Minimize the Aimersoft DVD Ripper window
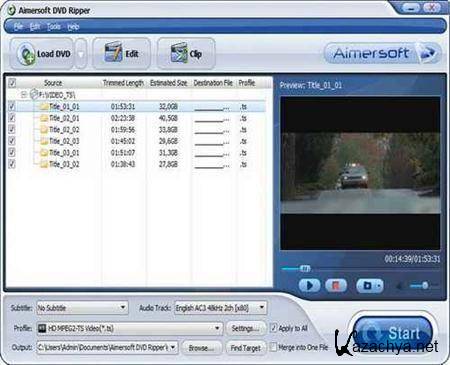The width and height of the screenshot is (450, 365). click(410, 7)
